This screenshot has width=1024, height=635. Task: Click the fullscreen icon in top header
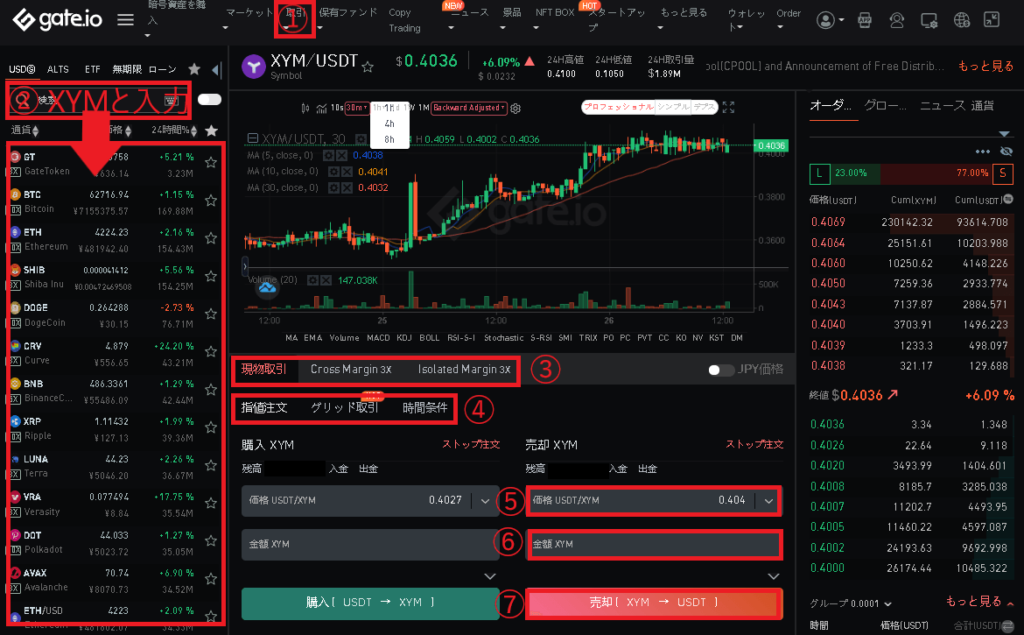point(992,20)
